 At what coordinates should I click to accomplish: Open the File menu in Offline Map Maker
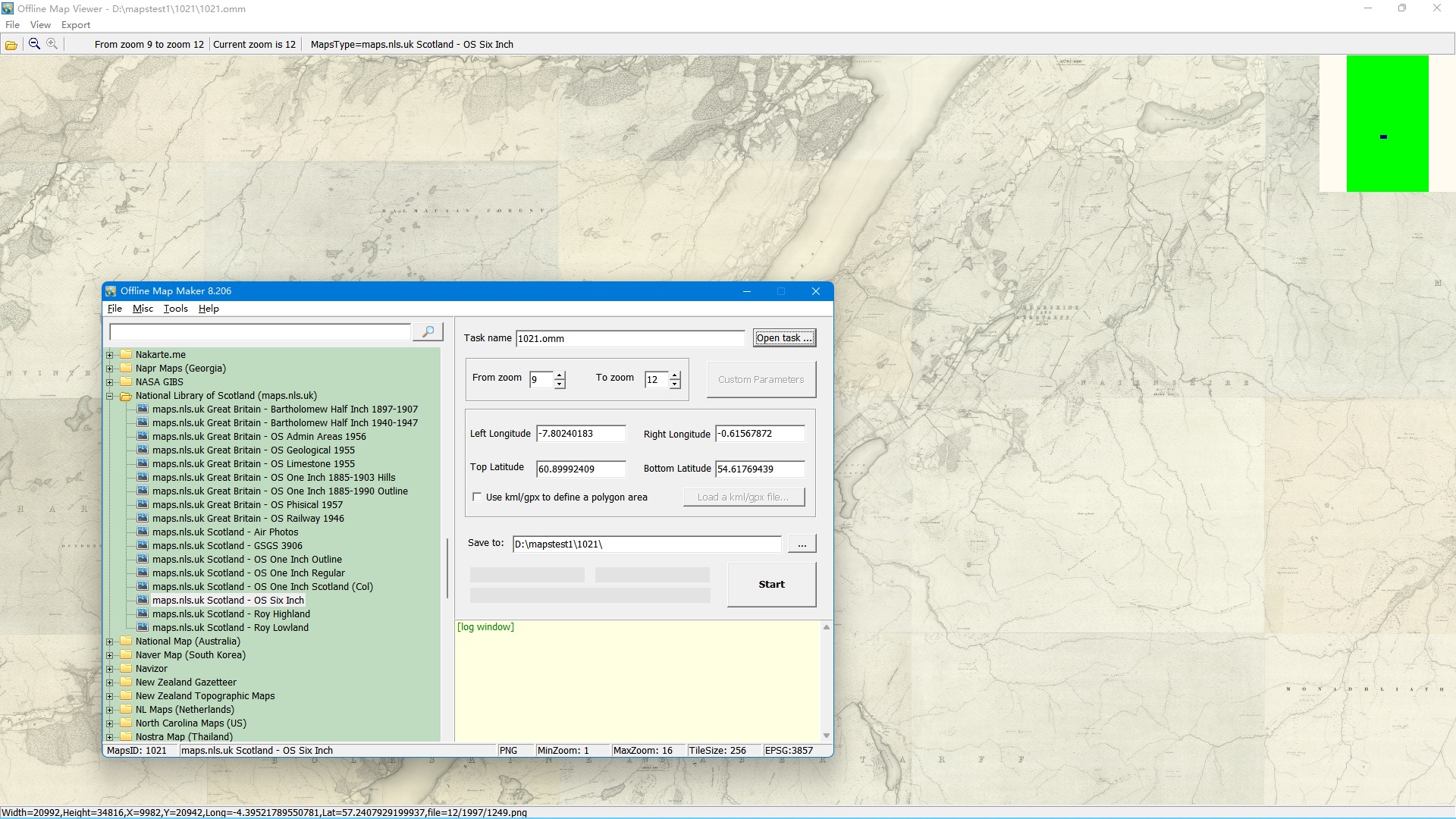pyautogui.click(x=115, y=309)
